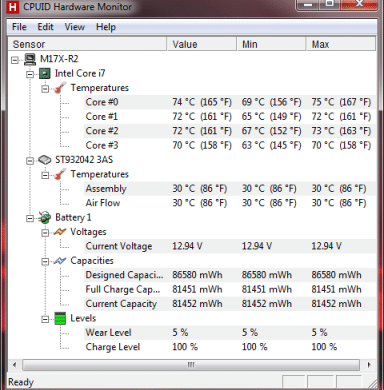This screenshot has height=390, width=384.
Task: Collapse the Capacities branch
Action: coord(45,262)
